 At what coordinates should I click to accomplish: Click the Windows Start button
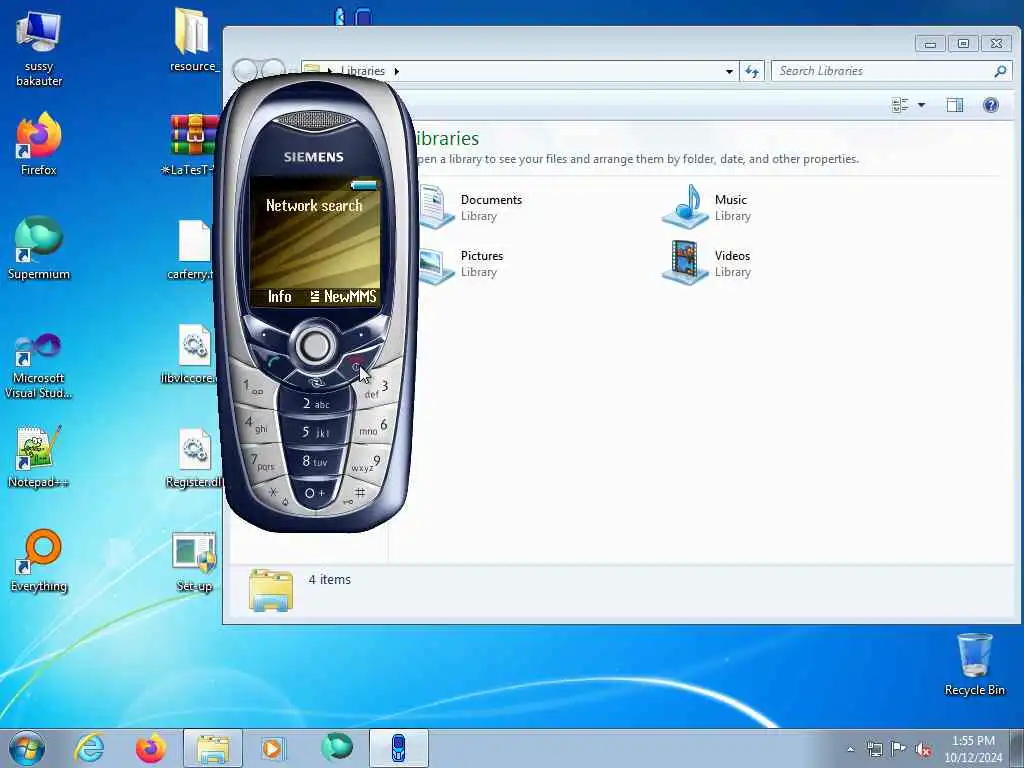(27, 748)
